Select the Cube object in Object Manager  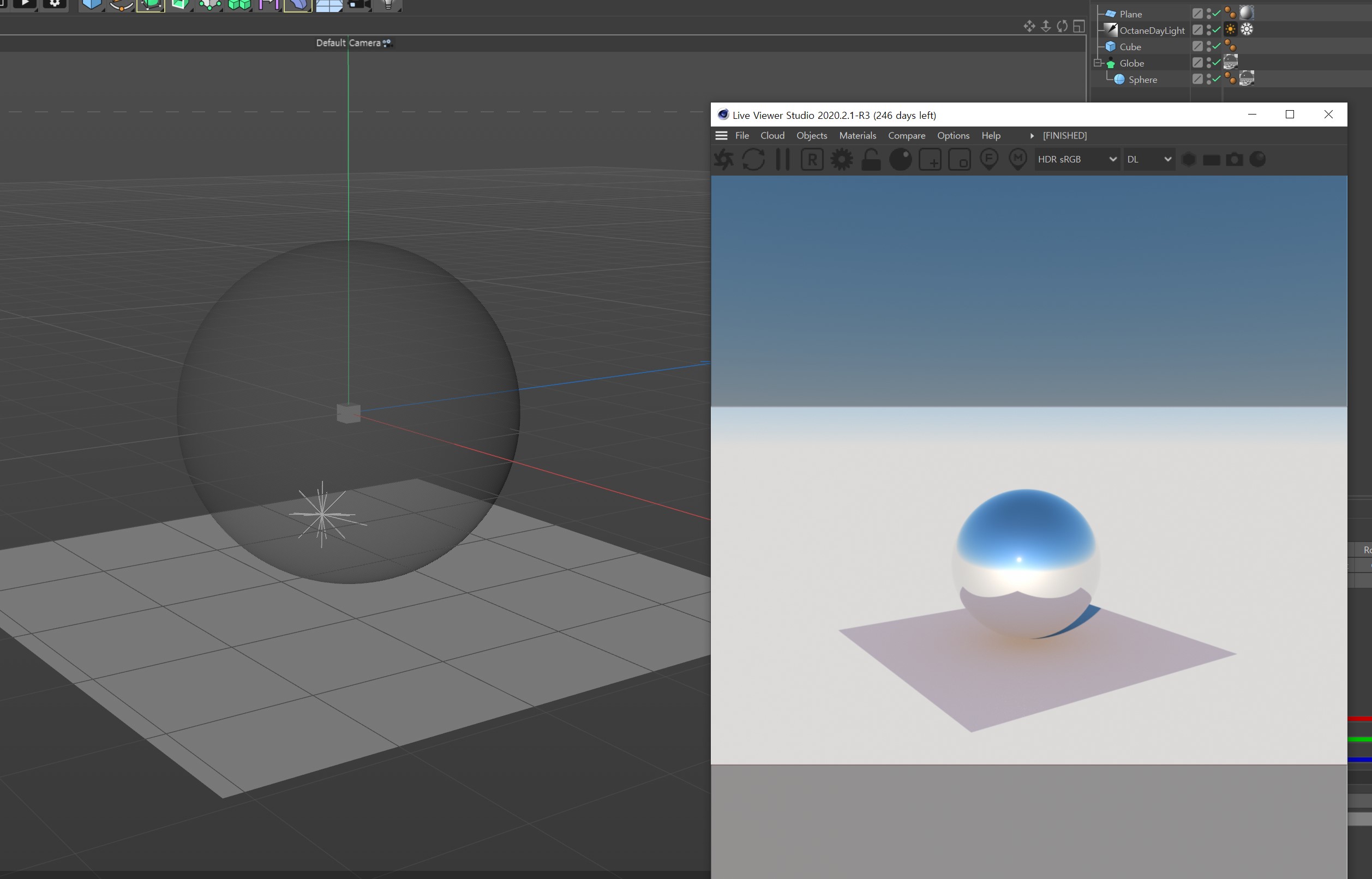[1130, 47]
